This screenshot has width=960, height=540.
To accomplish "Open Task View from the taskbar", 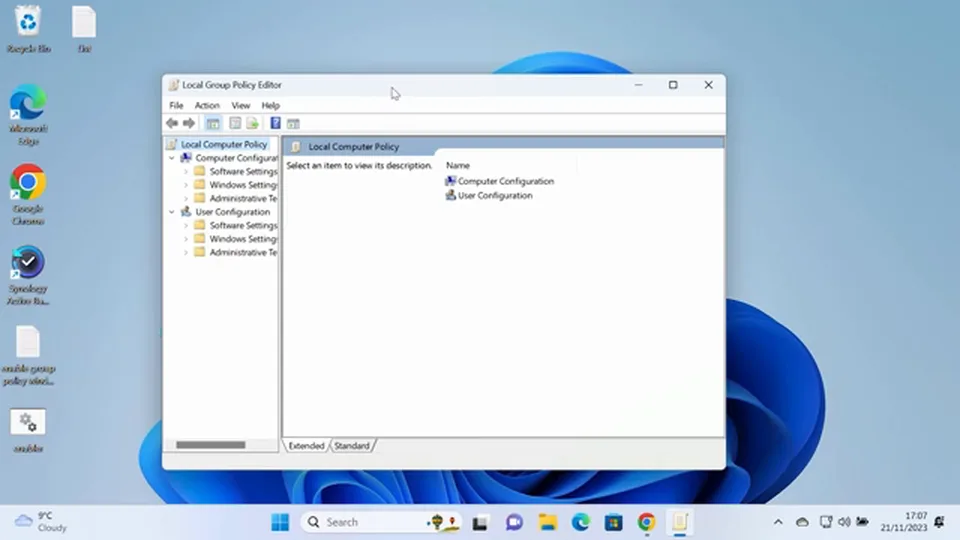I will (480, 522).
